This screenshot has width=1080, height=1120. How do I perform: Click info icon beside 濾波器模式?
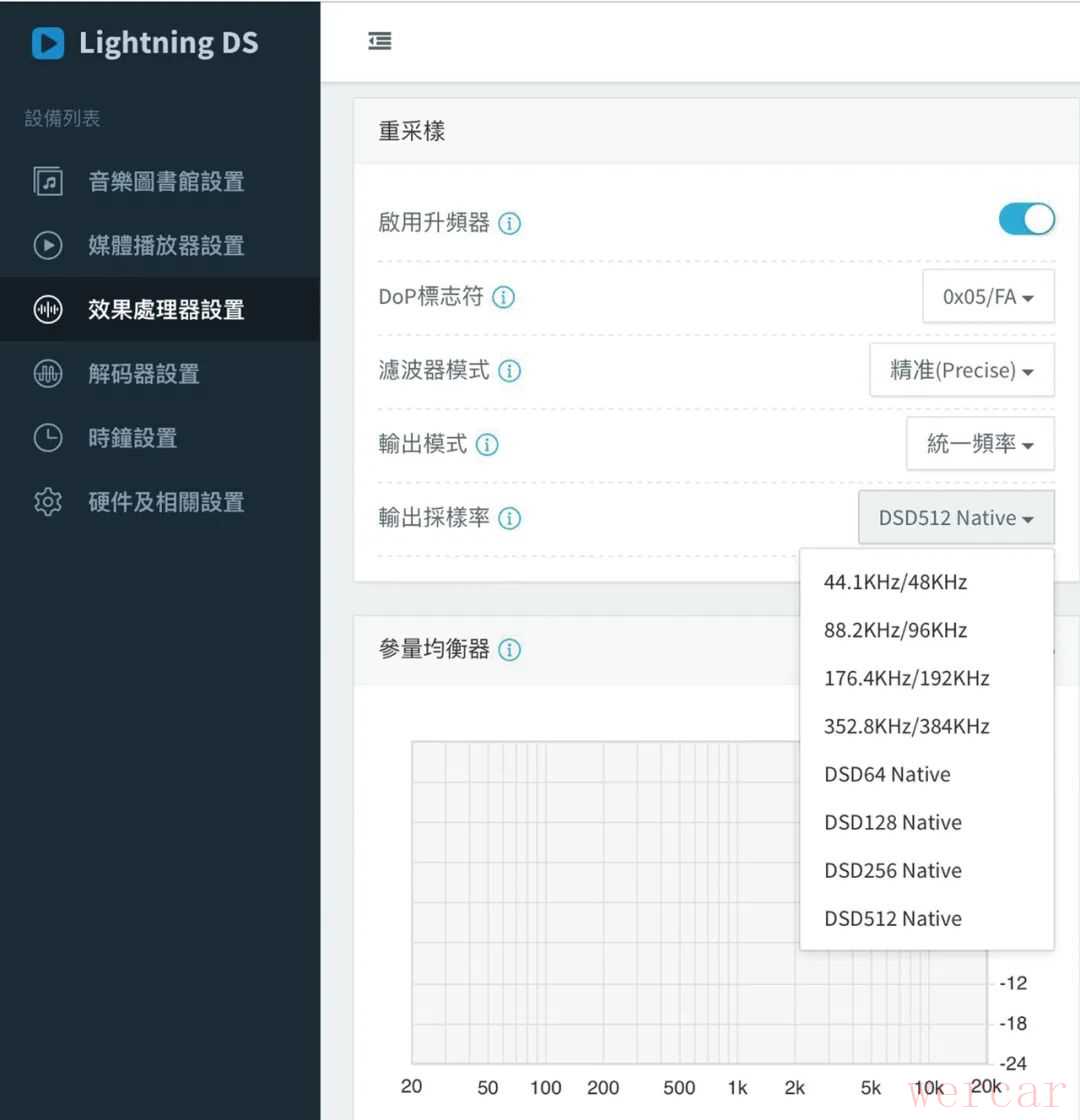coord(509,371)
